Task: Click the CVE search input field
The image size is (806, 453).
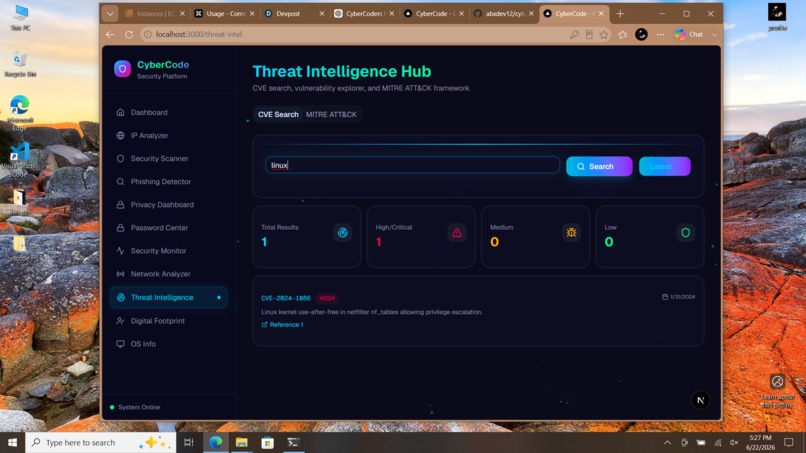Action: [412, 165]
